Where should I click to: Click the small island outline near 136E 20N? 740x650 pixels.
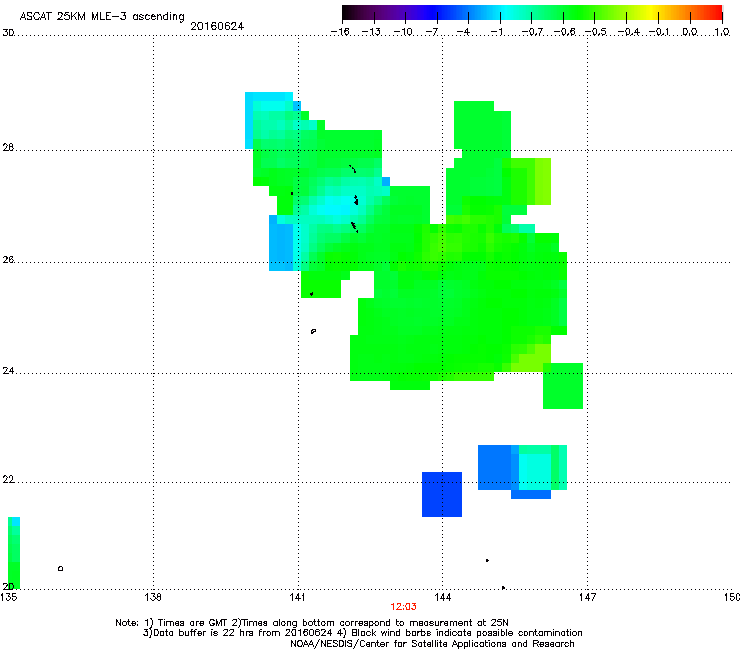[60, 568]
